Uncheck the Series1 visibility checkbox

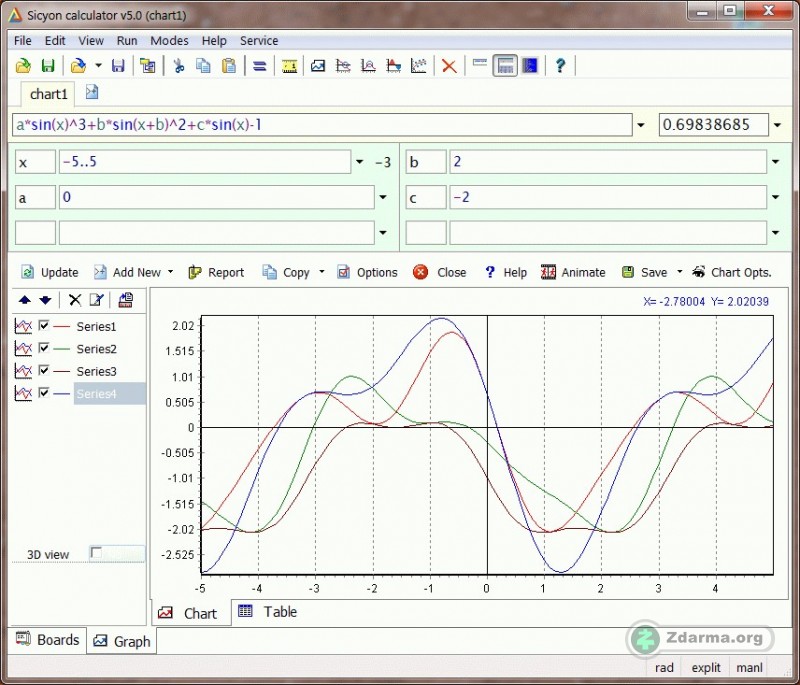pyautogui.click(x=44, y=325)
